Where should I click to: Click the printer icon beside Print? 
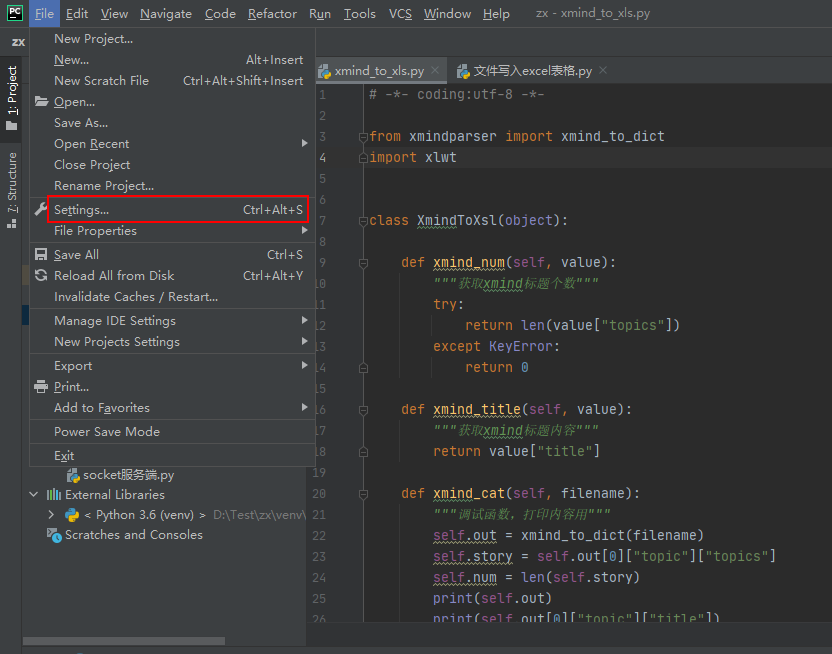(42, 386)
